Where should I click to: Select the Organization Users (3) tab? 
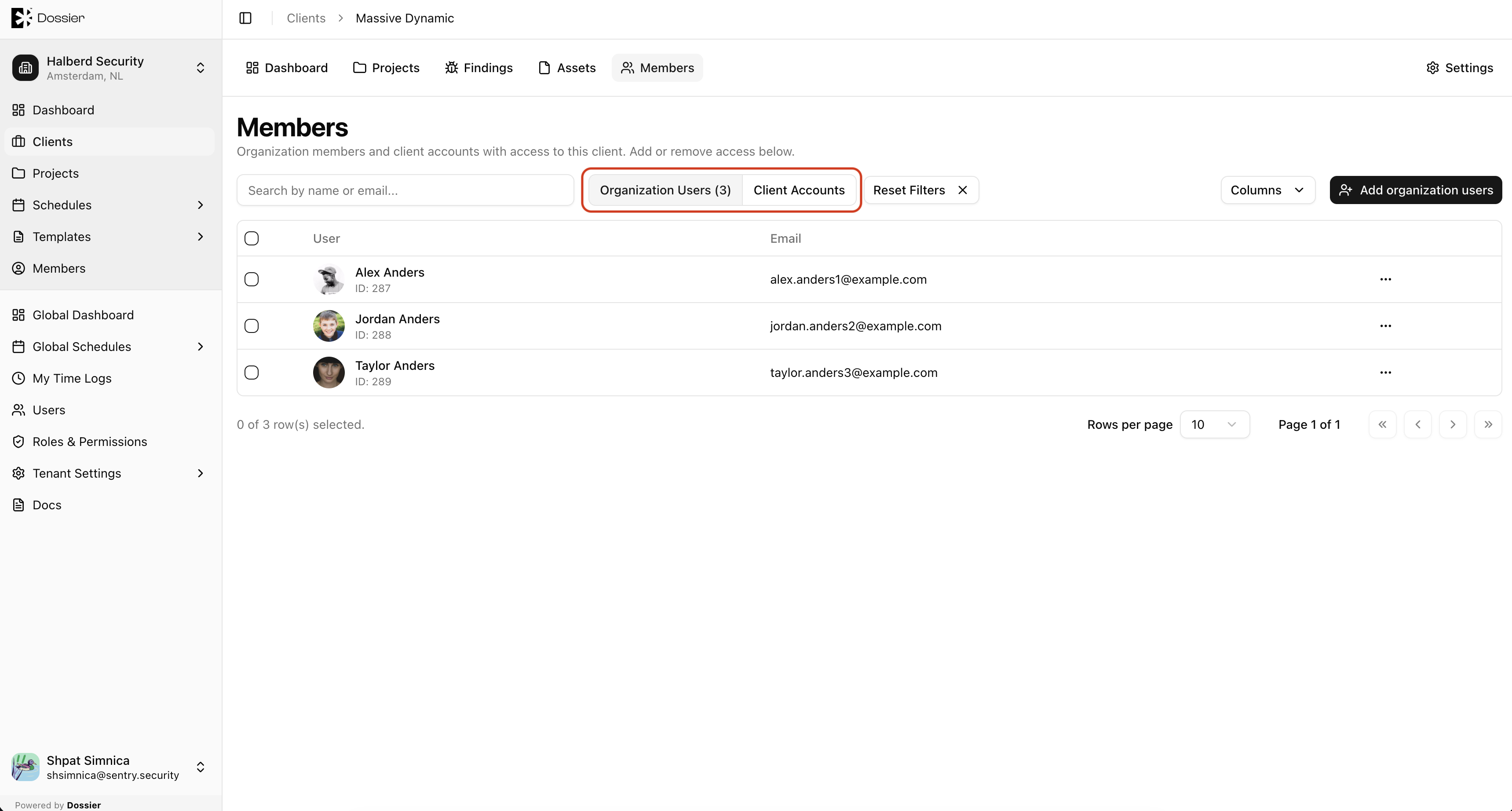(665, 190)
